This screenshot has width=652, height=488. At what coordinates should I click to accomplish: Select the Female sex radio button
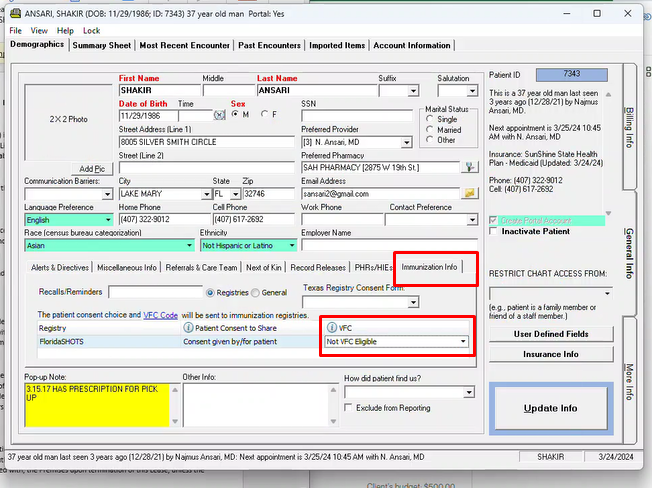click(x=265, y=115)
